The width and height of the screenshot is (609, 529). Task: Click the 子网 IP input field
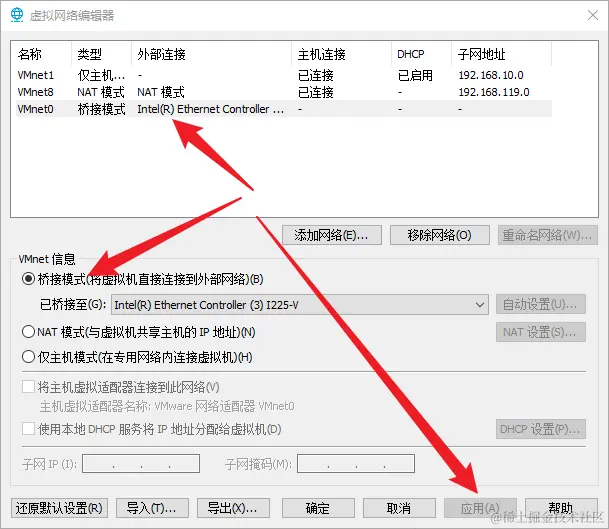coord(141,463)
